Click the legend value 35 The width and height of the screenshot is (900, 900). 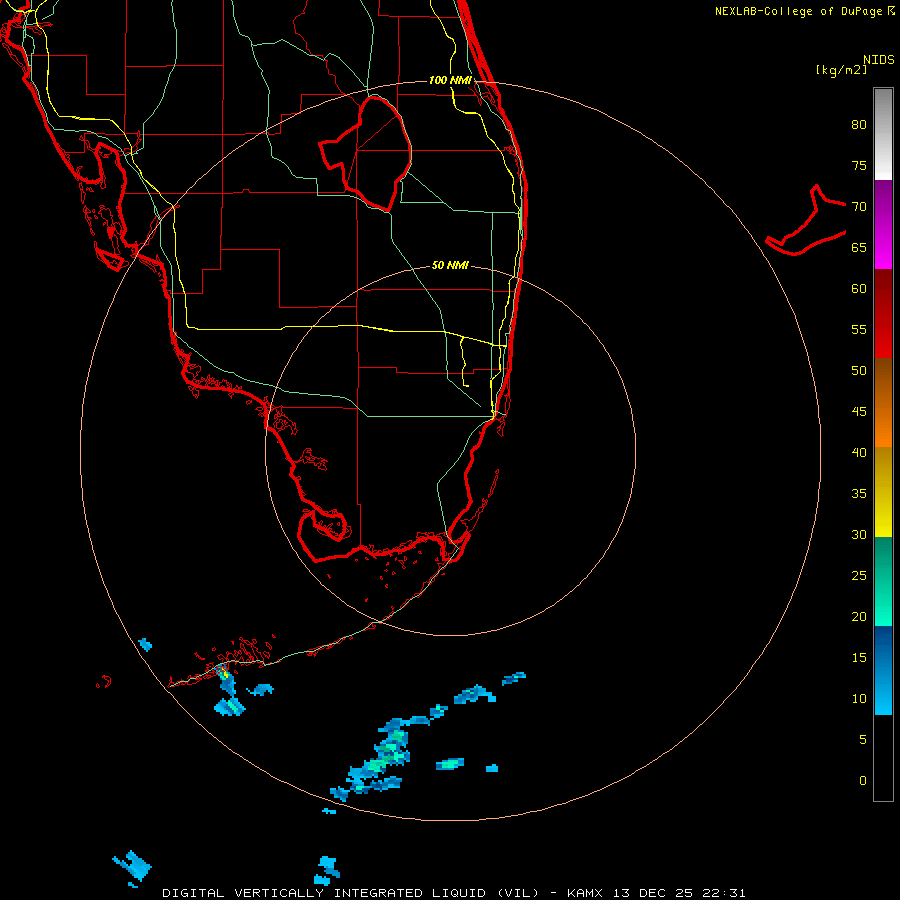pos(859,494)
